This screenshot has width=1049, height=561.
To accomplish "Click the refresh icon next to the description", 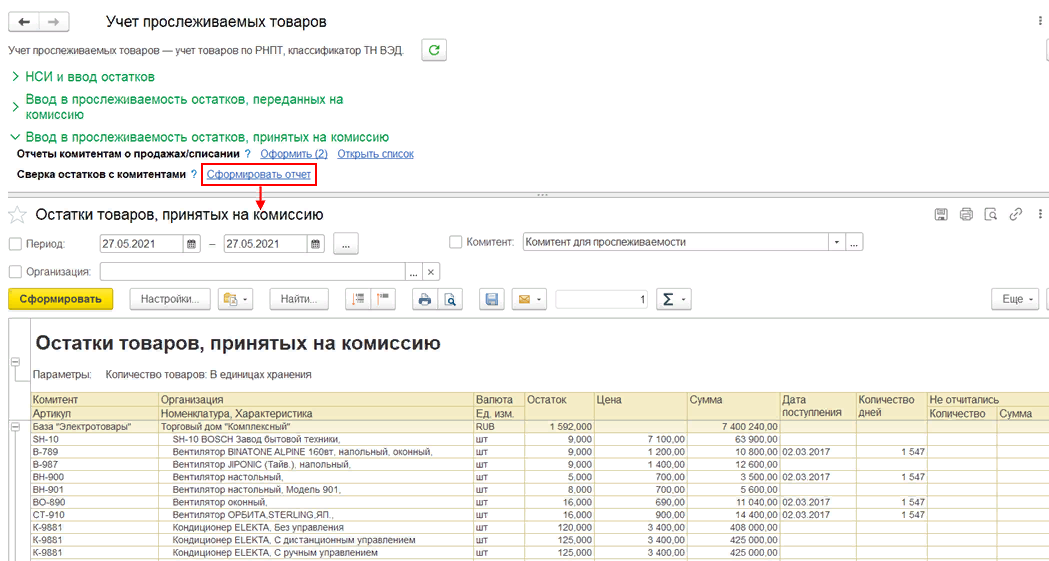I will [433, 50].
